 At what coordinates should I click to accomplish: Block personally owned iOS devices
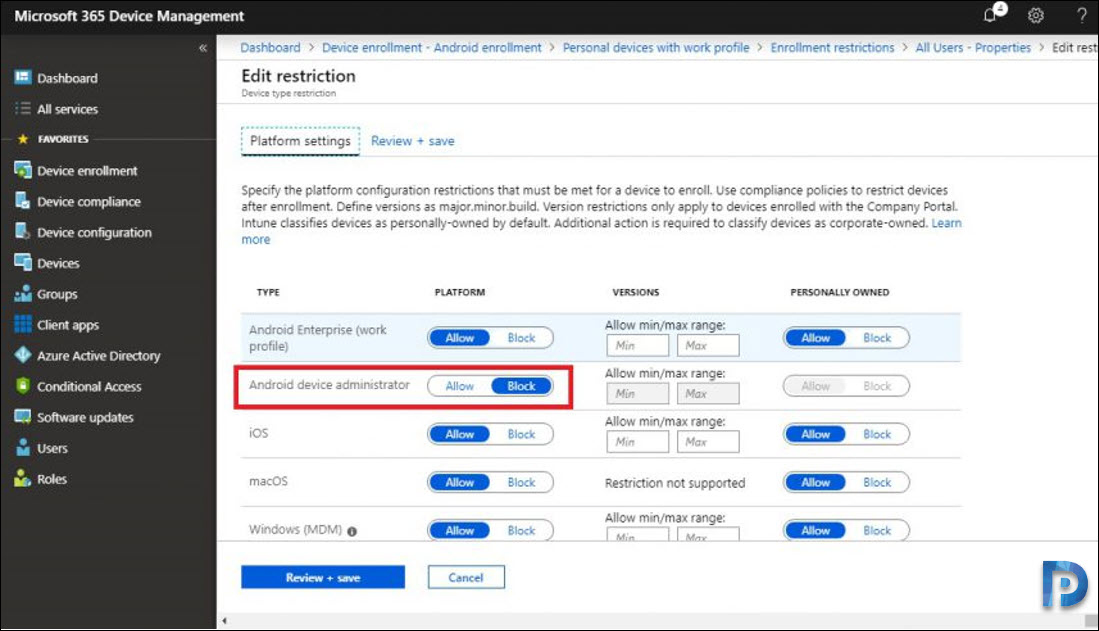click(x=877, y=435)
